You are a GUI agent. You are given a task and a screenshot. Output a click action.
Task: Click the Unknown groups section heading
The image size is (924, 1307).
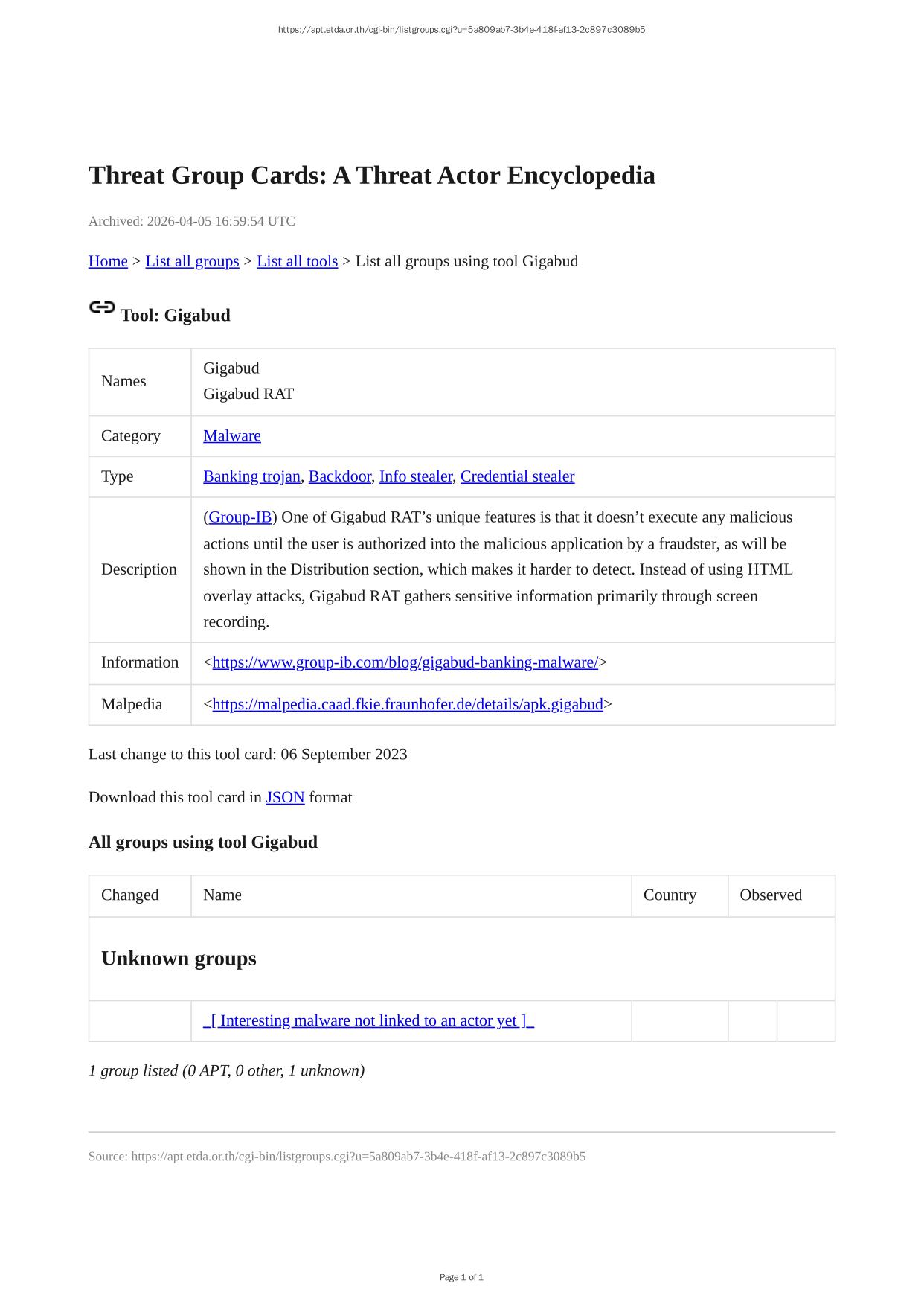tap(179, 959)
